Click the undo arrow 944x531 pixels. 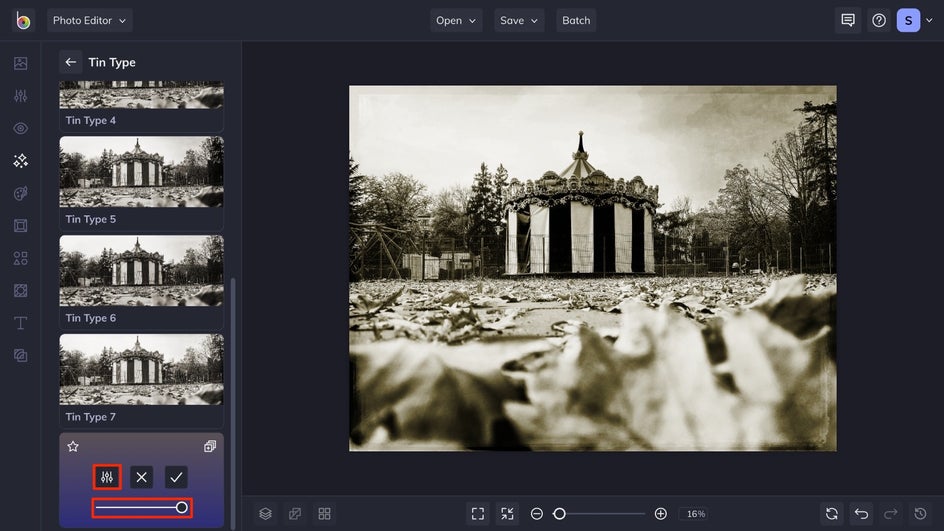click(861, 514)
